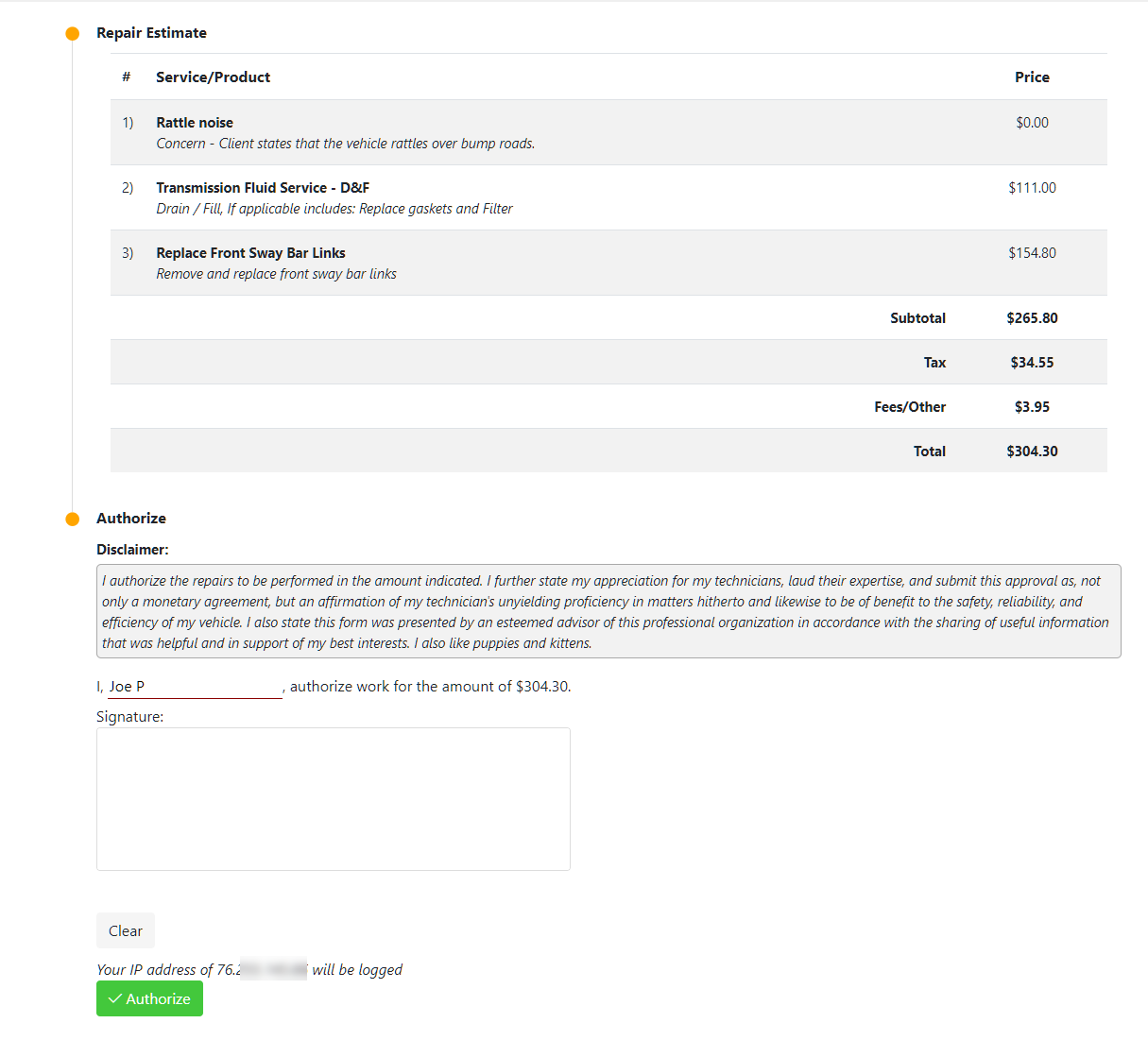Click the Drain / Fill description text
Screen dimensions: 1148x1040
pyautogui.click(x=334, y=209)
